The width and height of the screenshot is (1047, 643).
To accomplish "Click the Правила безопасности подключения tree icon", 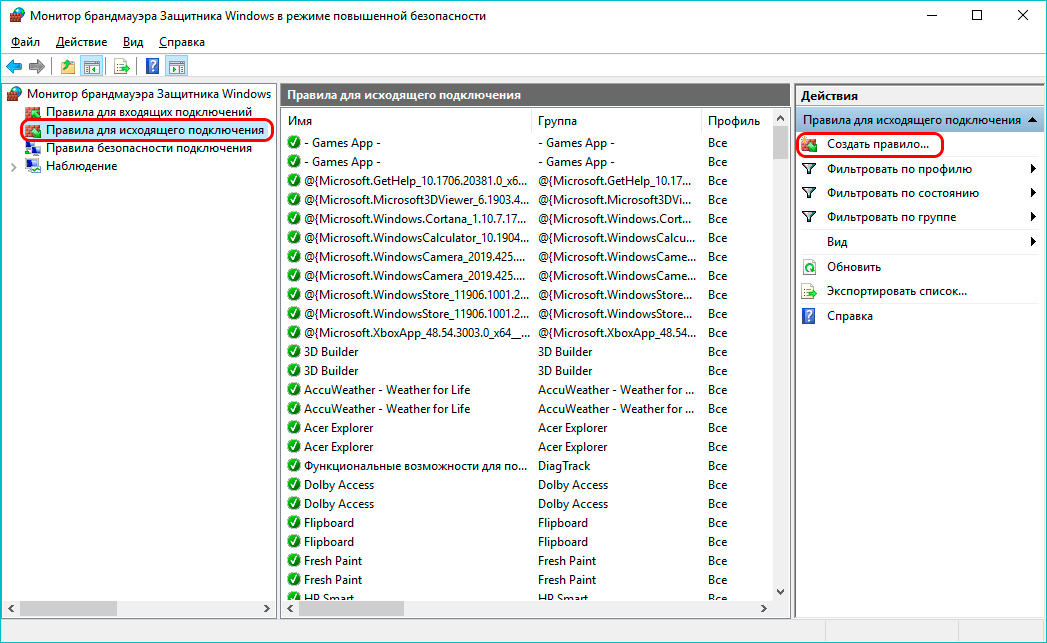I will [33, 148].
